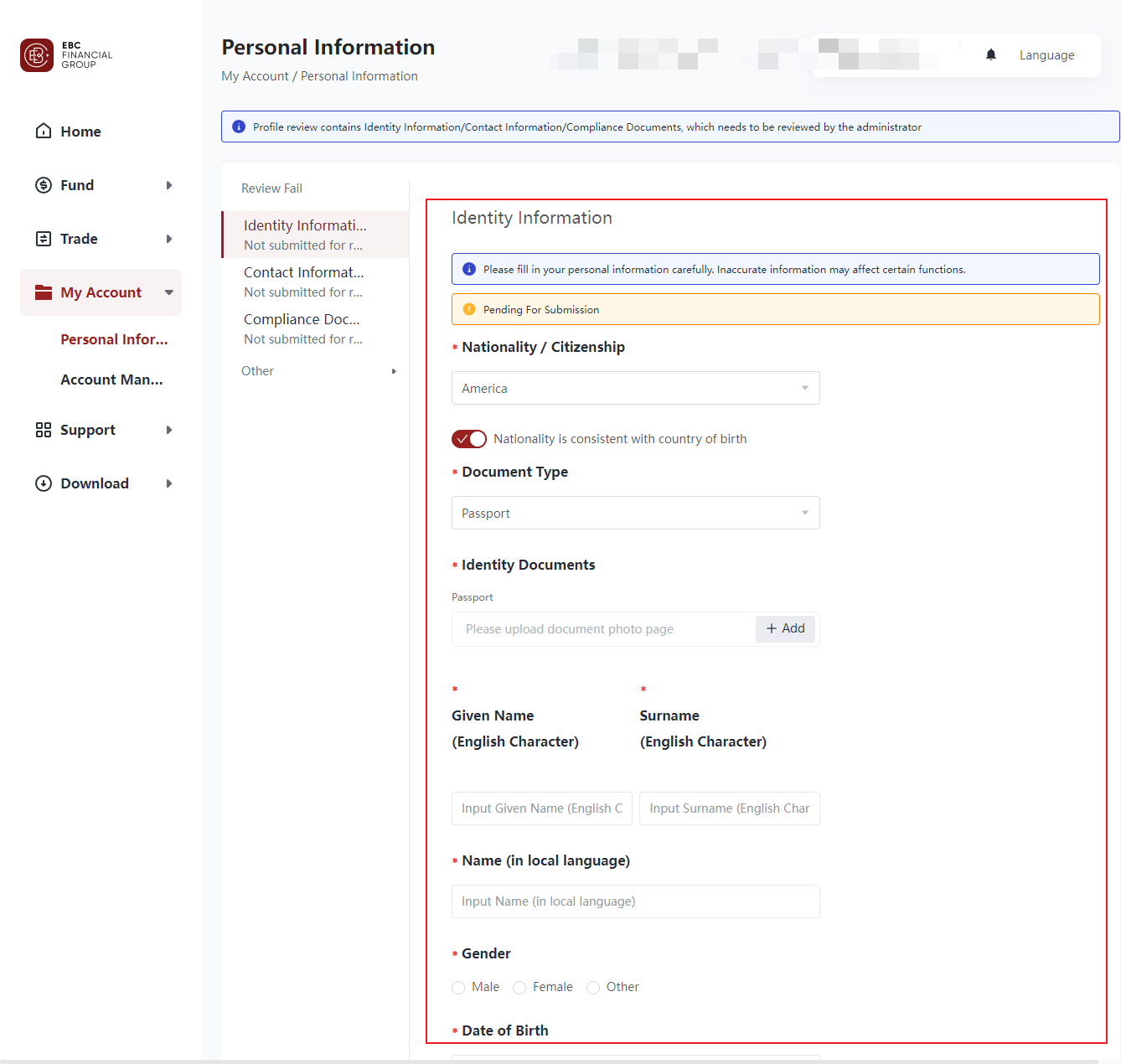Open the Nationality / Citizenship dropdown showing America
Image resolution: width=1121 pixels, height=1064 pixels.
point(634,388)
